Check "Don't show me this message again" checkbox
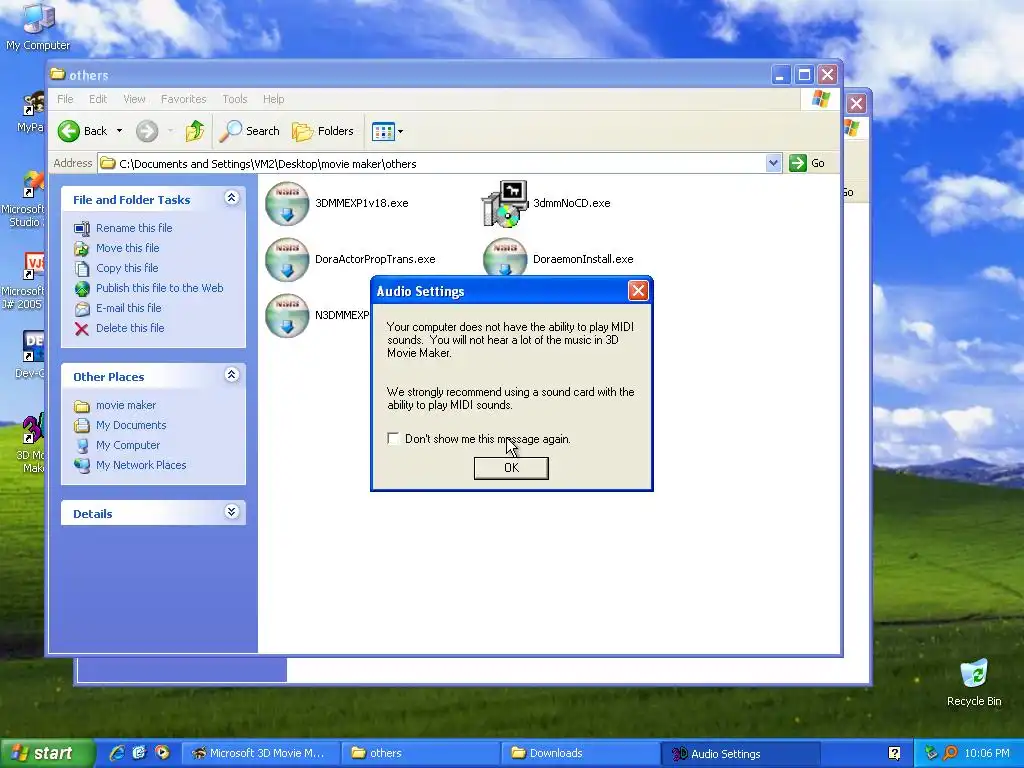1024x768 pixels. coord(393,439)
